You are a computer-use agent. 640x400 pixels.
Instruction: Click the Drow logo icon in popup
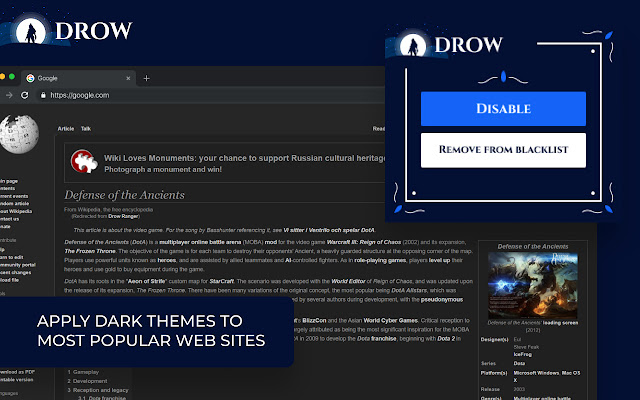(413, 45)
